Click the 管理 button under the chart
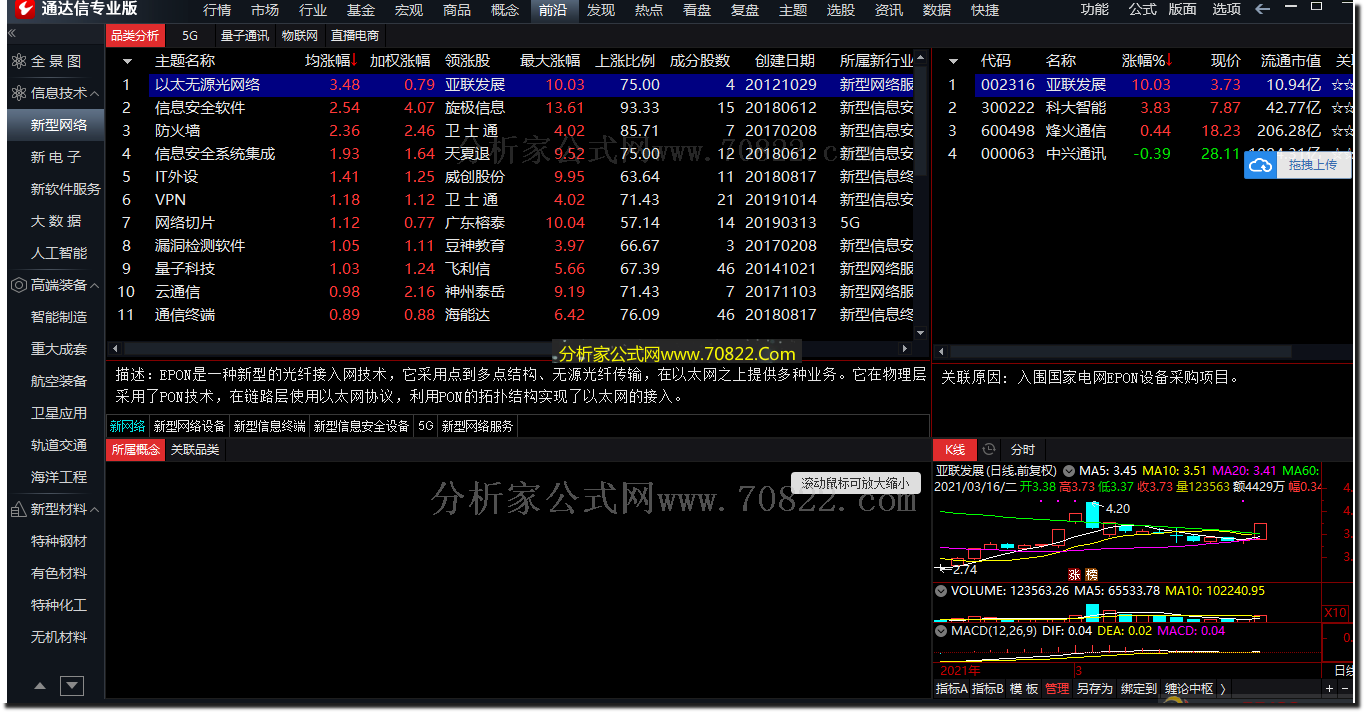 click(1057, 688)
